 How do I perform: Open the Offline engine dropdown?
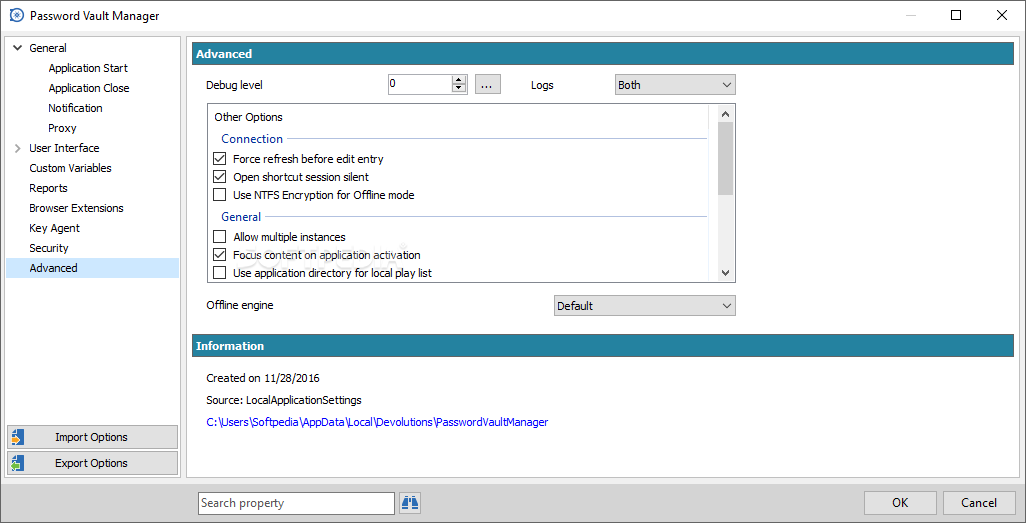pos(645,306)
